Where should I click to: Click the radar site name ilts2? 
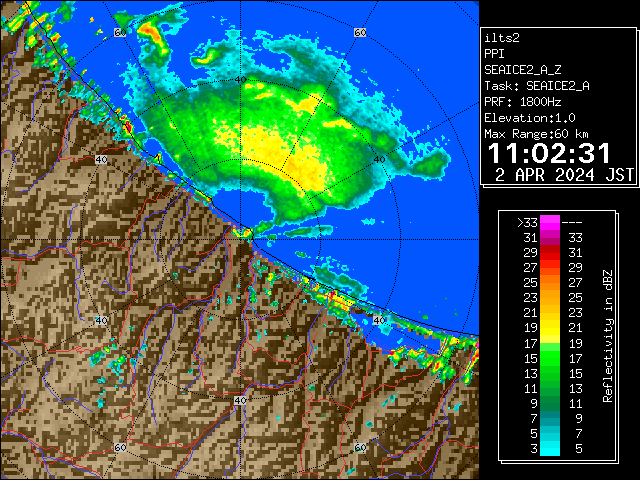[x=502, y=38]
